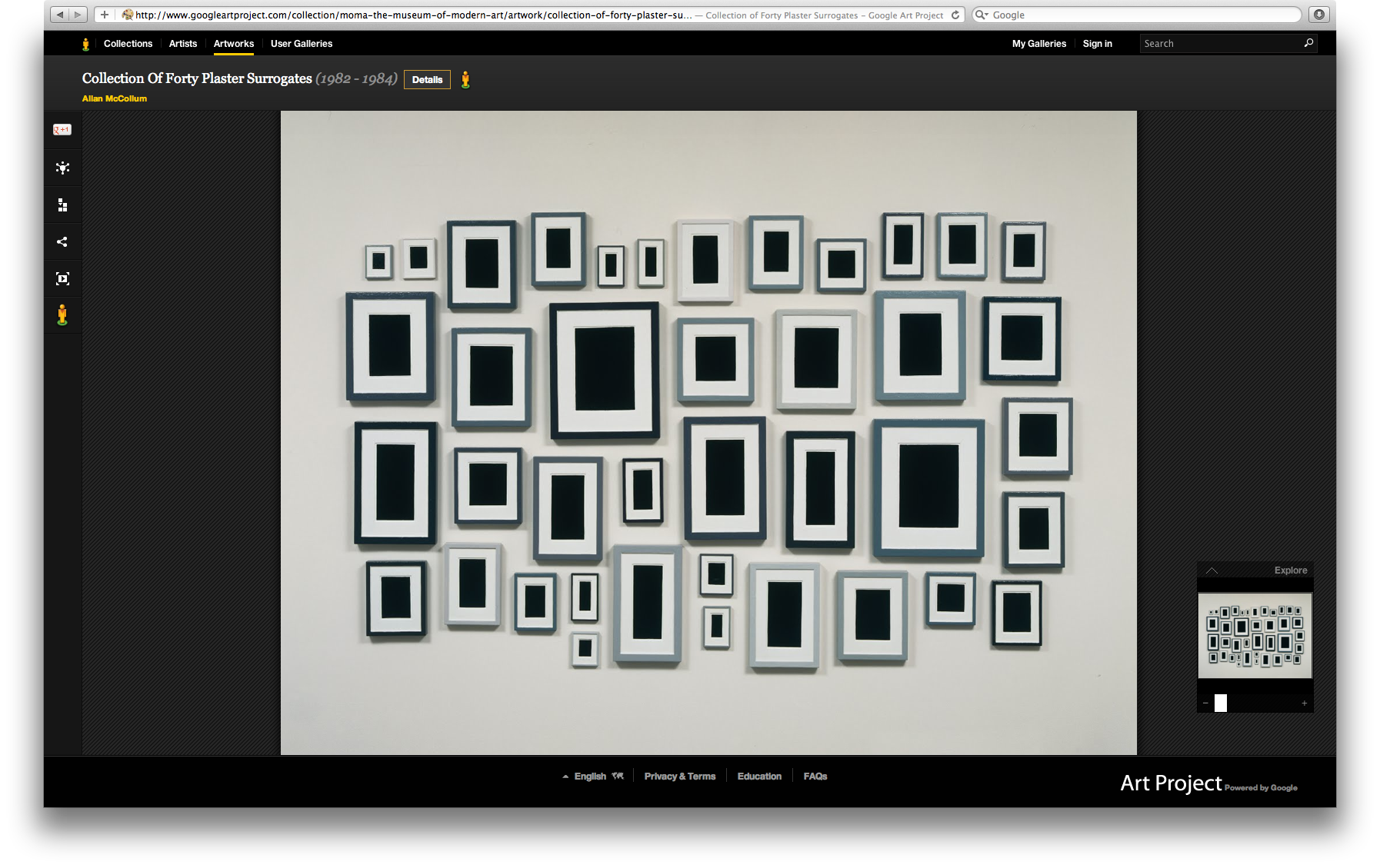Screen dimensions: 1380x868
Task: Open the Artworks navigation tab
Action: 233,44
